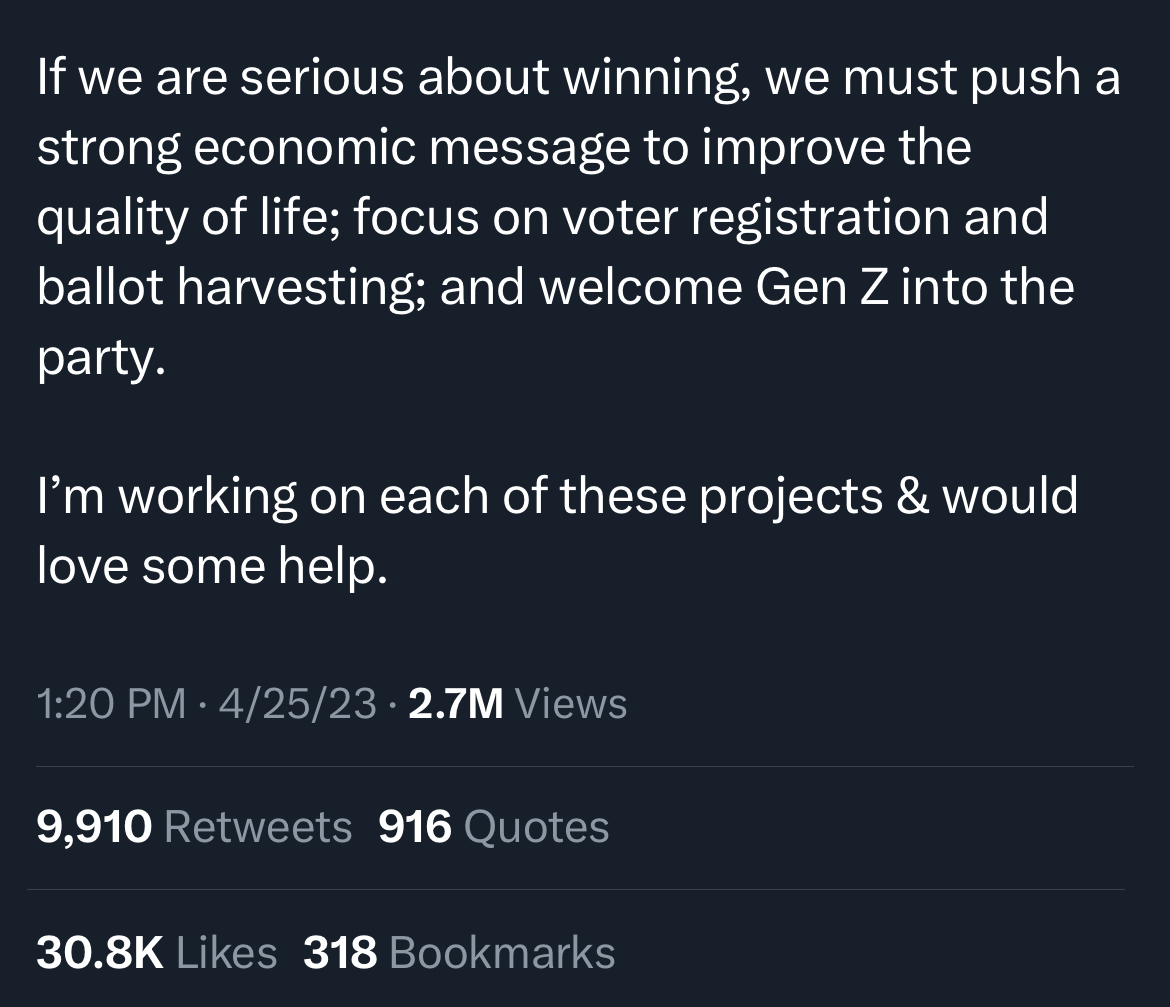Click the "Bookmarks" label text
Screen dimensions: 1170x1007
click(502, 952)
